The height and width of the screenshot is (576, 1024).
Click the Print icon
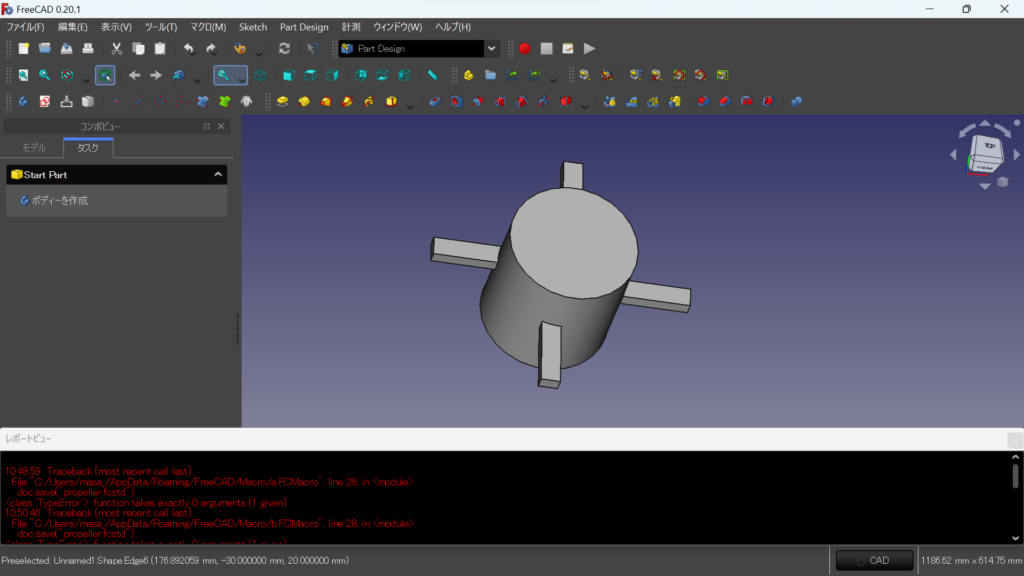click(88, 48)
